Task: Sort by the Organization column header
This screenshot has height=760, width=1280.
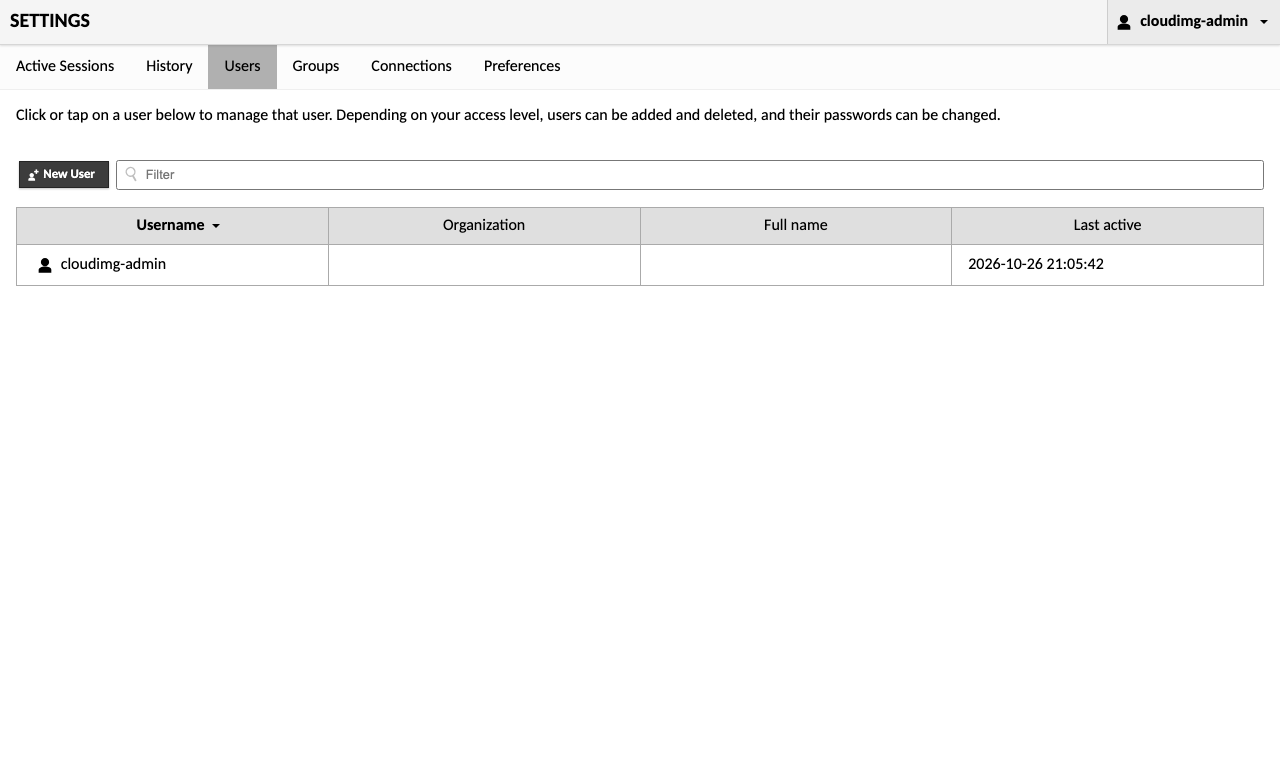Action: pos(484,225)
